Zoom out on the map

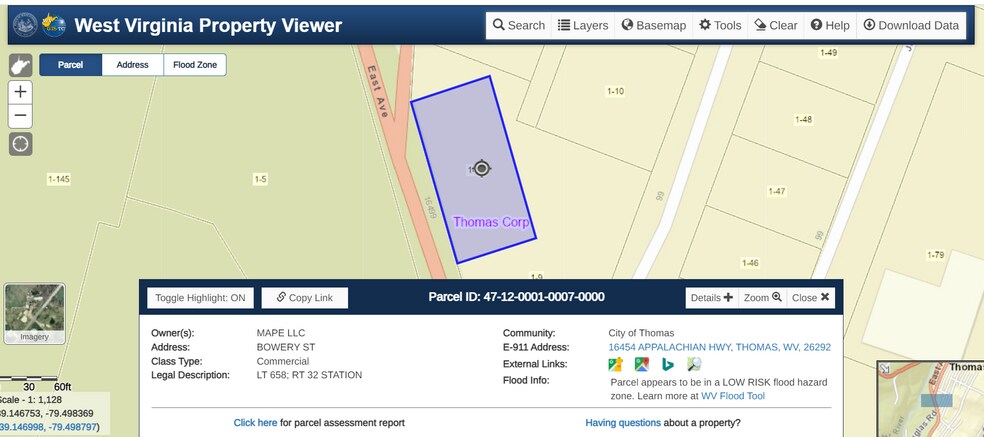tap(20, 116)
